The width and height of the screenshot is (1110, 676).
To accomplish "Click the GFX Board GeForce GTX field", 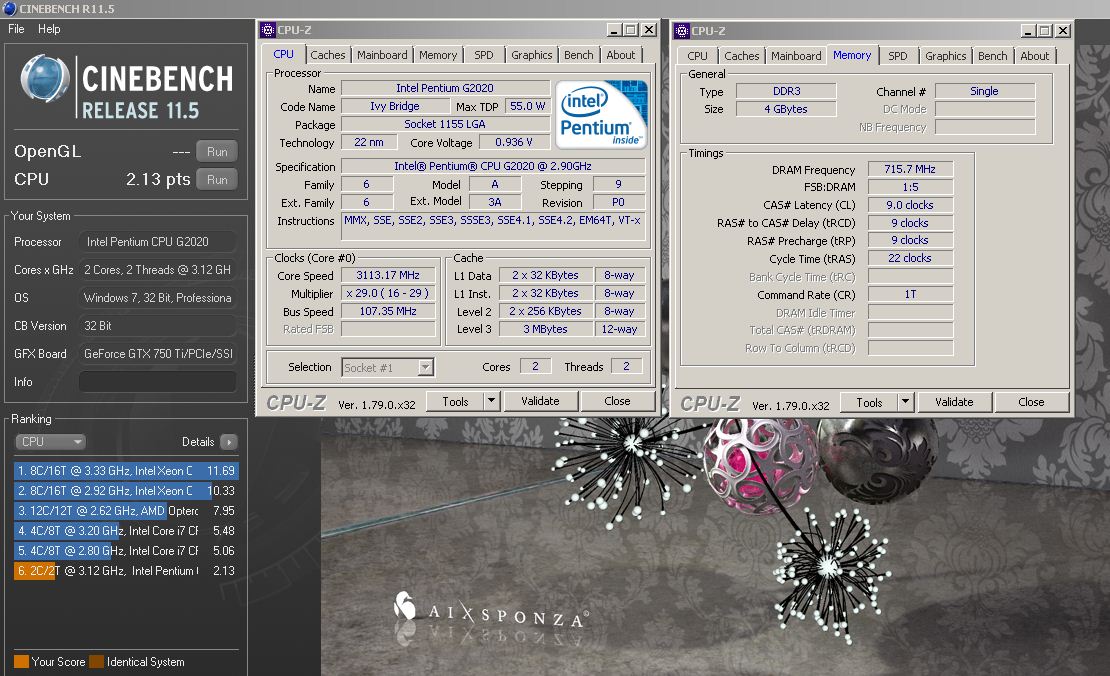I will (x=158, y=354).
